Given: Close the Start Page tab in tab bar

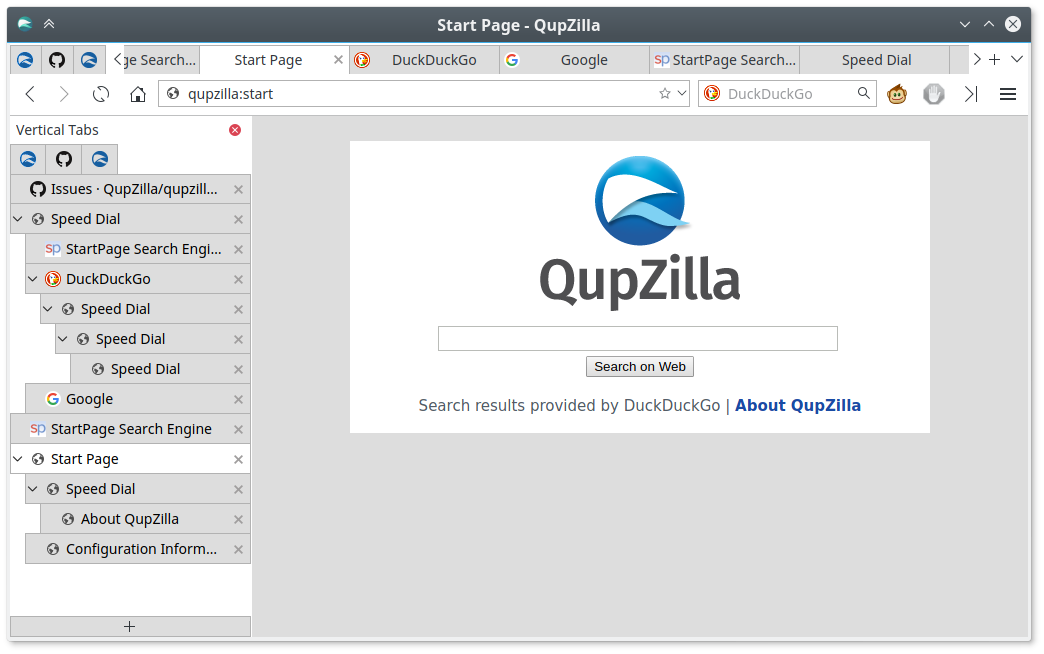Looking at the screenshot, I should click(x=338, y=60).
